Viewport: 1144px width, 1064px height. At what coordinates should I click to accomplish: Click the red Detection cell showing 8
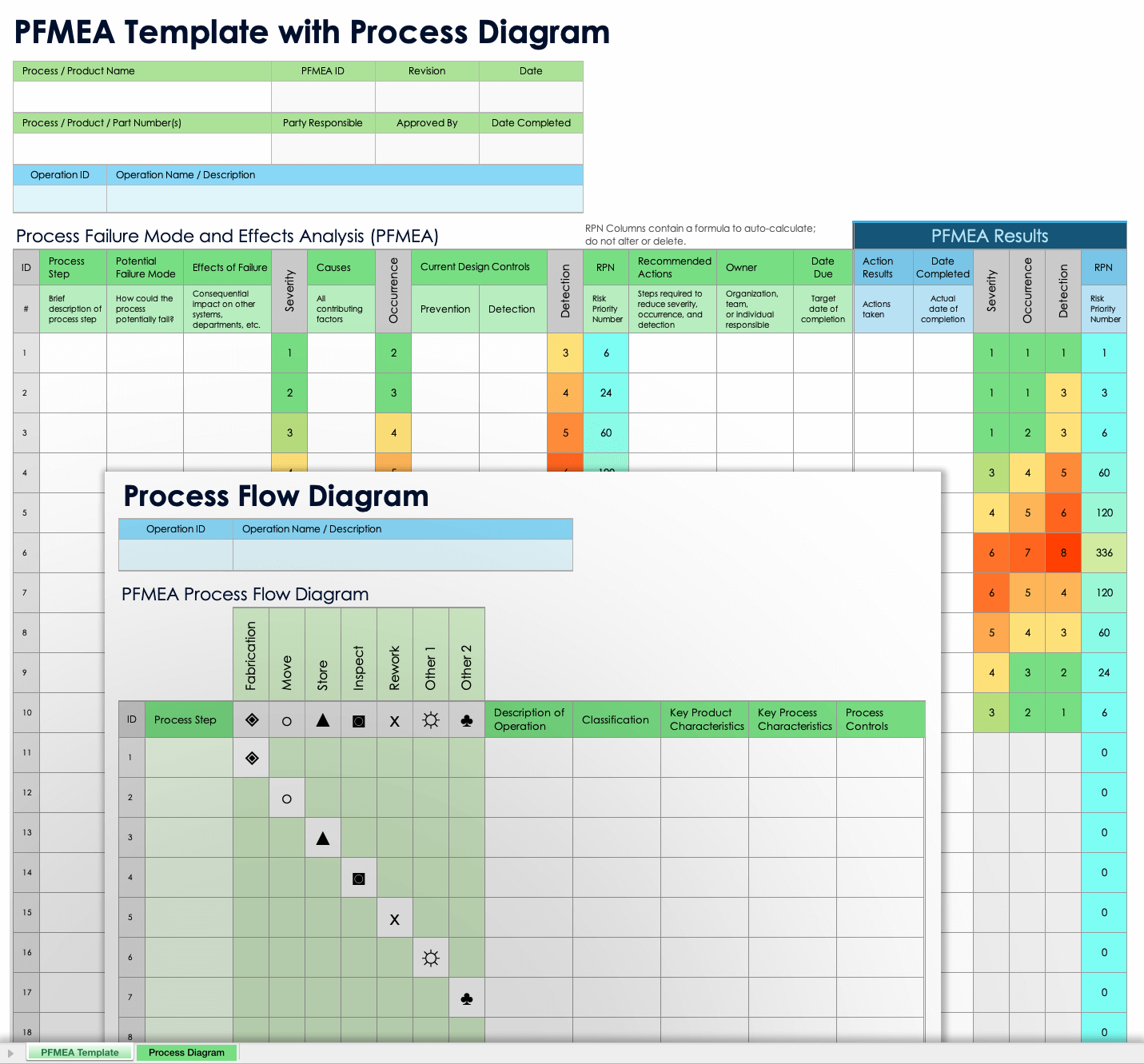point(1063,552)
